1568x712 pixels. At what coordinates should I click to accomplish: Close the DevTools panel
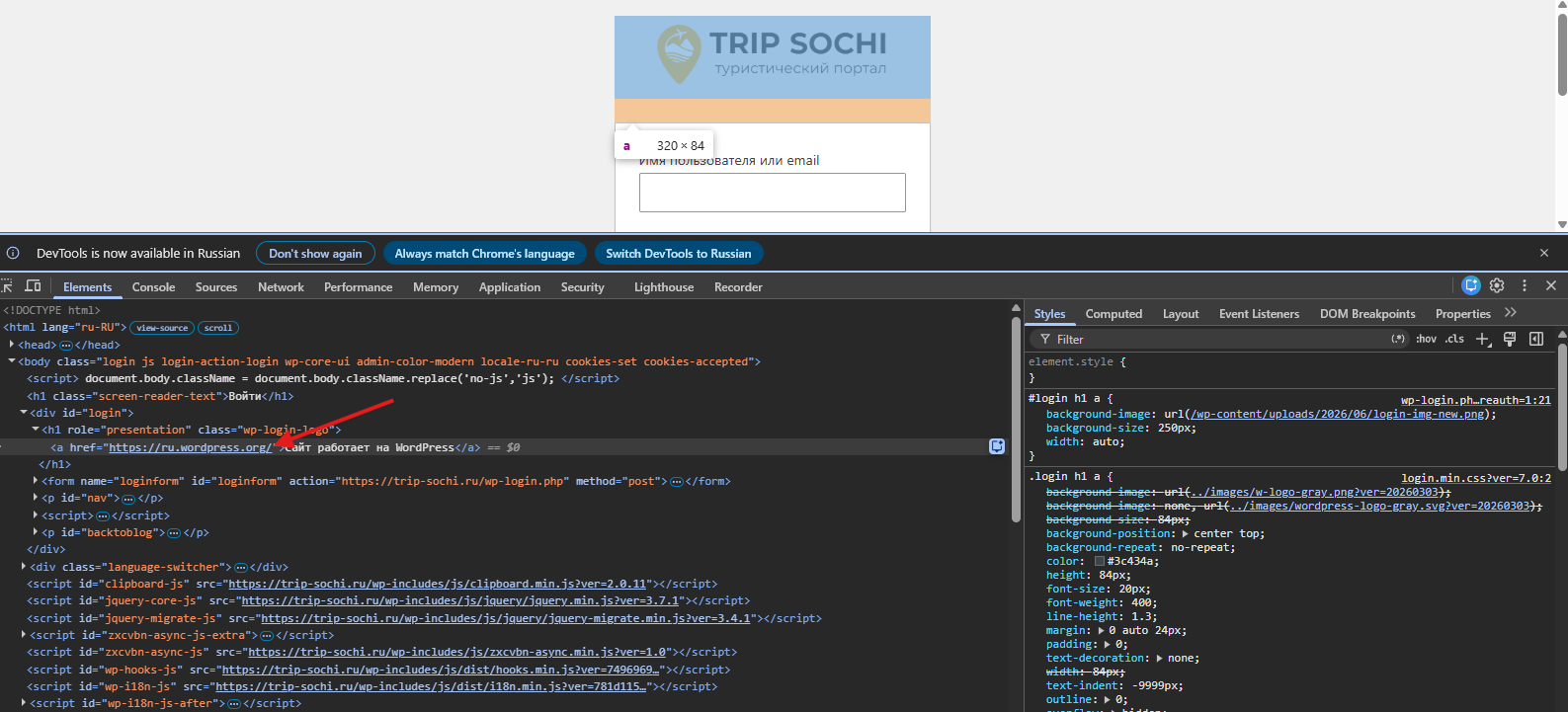pyautogui.click(x=1551, y=285)
